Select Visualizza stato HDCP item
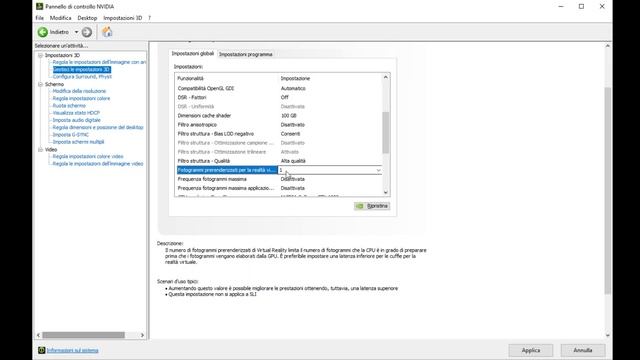Image resolution: width=640 pixels, height=360 pixels. click(x=76, y=113)
